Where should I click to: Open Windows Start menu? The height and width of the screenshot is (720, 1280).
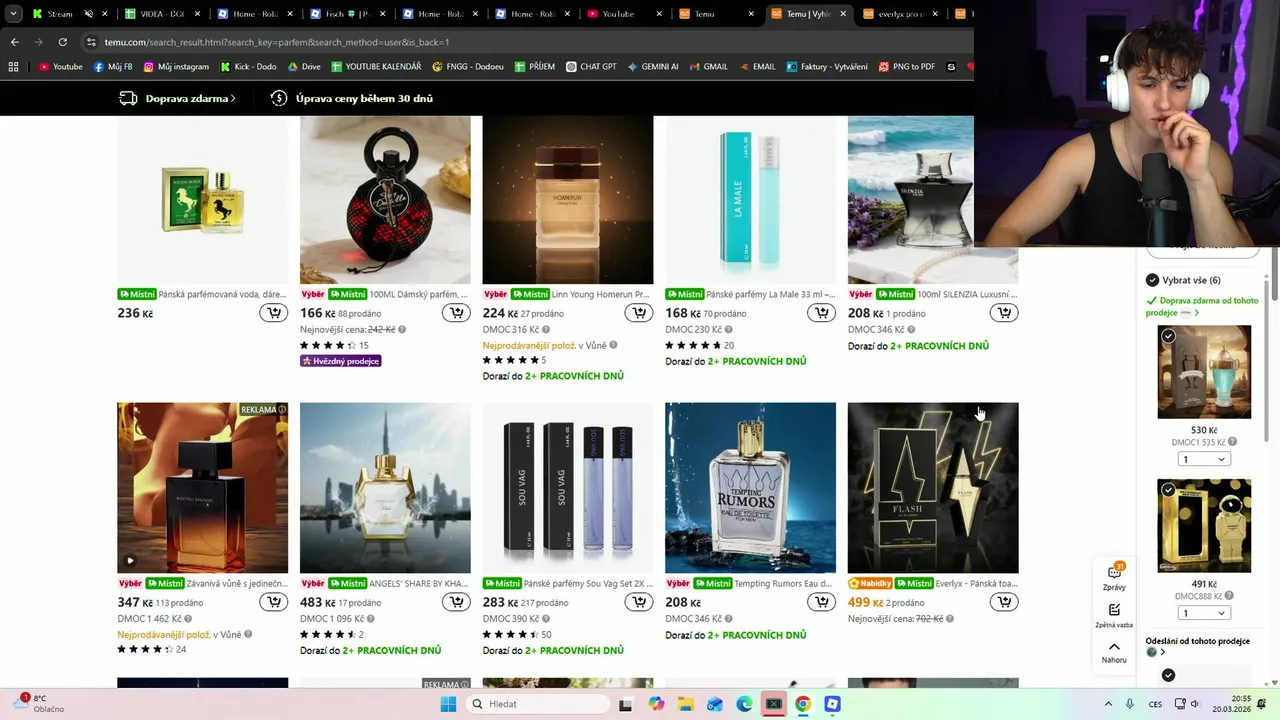[448, 704]
